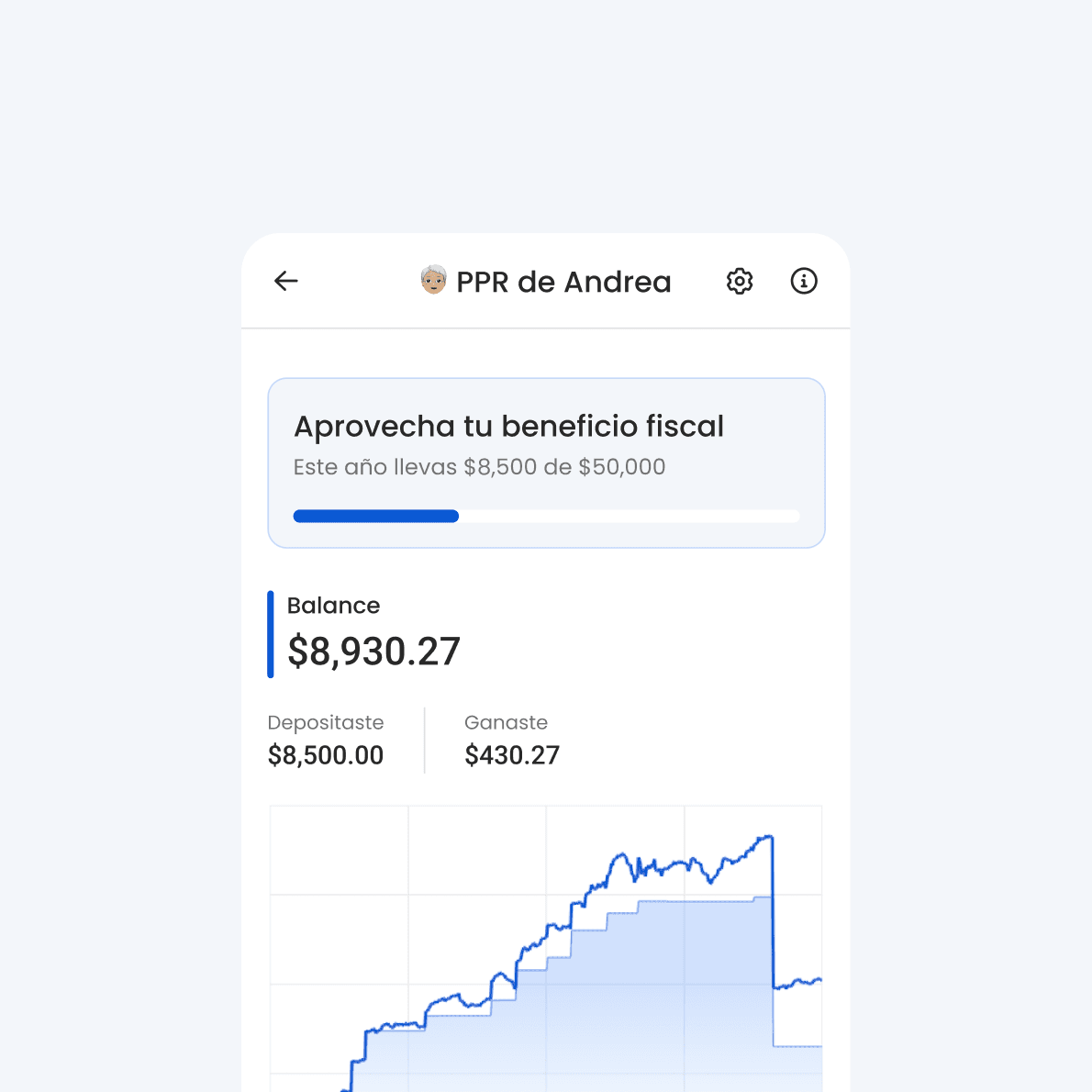Click the back arrow to return
1092x1092 pixels.
tap(285, 282)
